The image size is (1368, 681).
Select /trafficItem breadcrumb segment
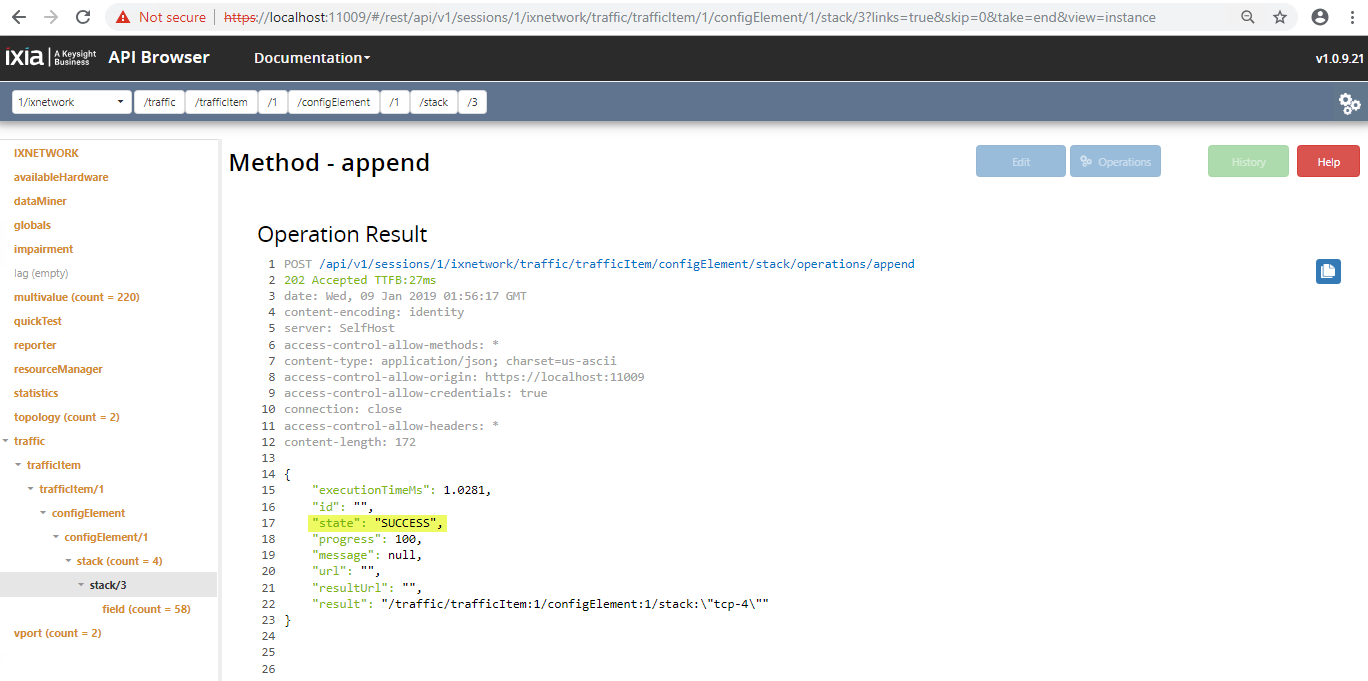(x=221, y=102)
